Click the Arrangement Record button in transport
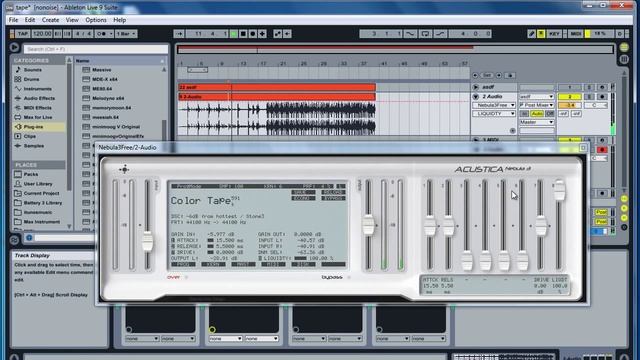The height and width of the screenshot is (360, 640). 253,34
